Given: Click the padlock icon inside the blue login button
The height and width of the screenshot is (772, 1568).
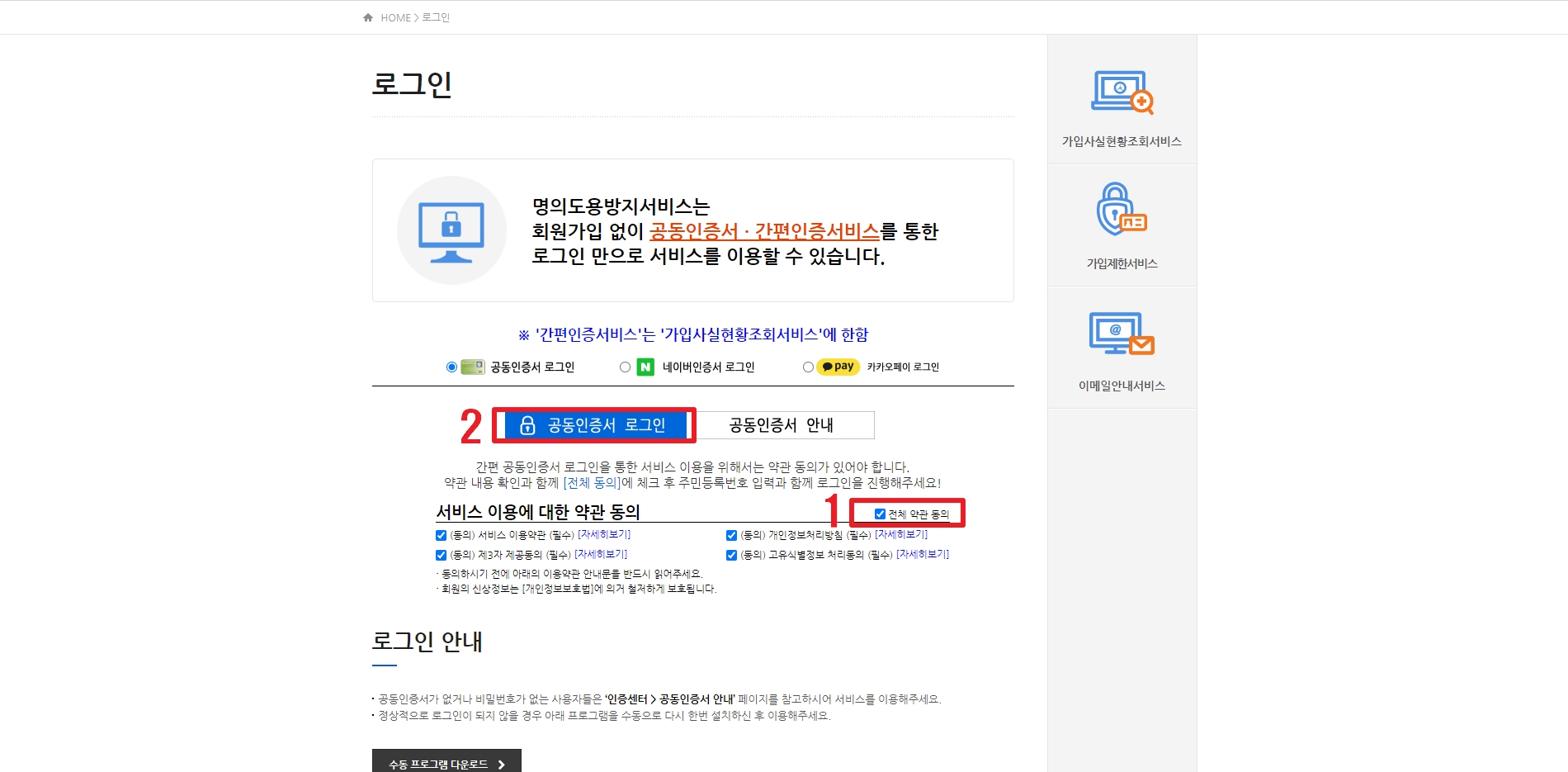Looking at the screenshot, I should [527, 425].
